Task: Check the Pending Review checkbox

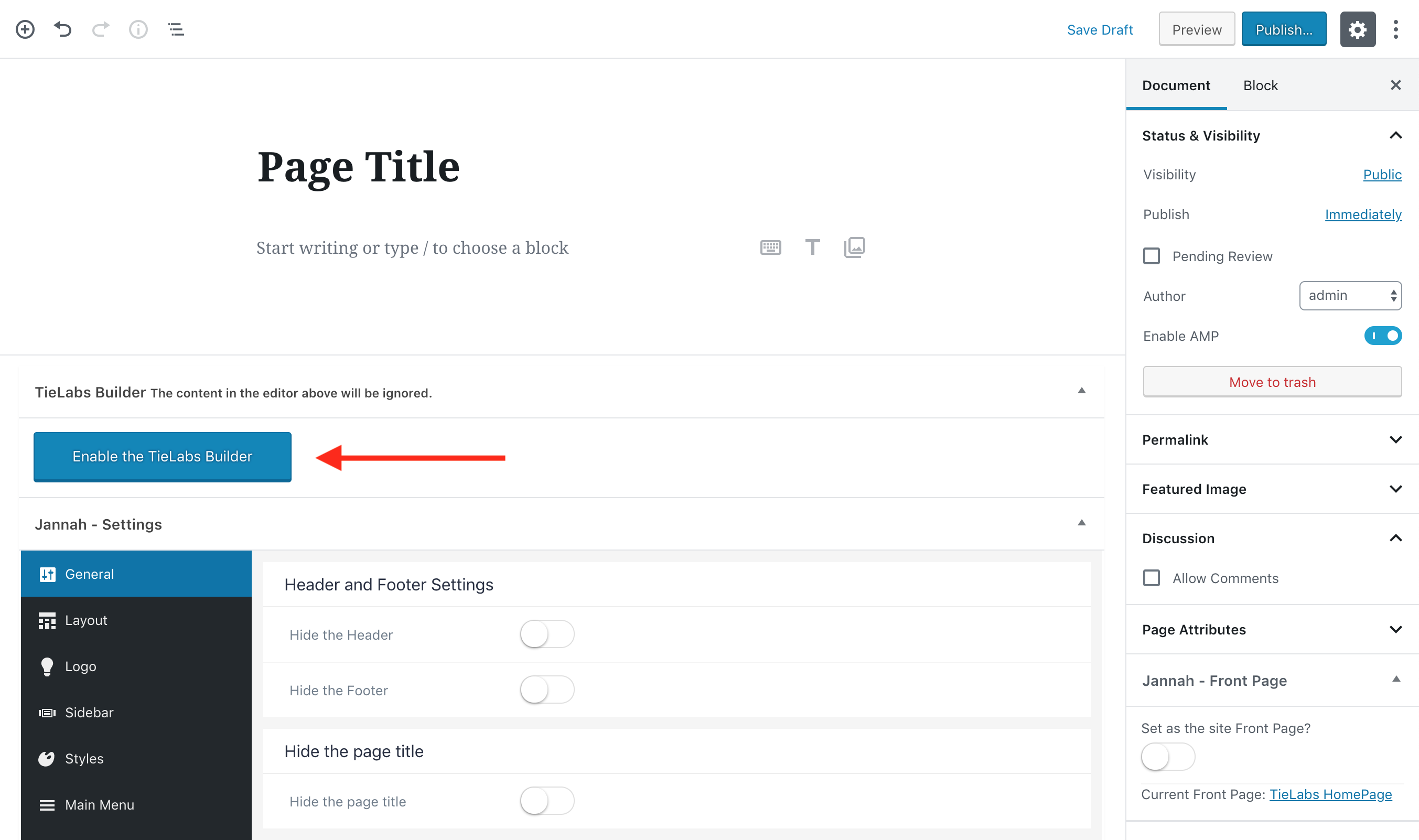Action: pos(1151,256)
